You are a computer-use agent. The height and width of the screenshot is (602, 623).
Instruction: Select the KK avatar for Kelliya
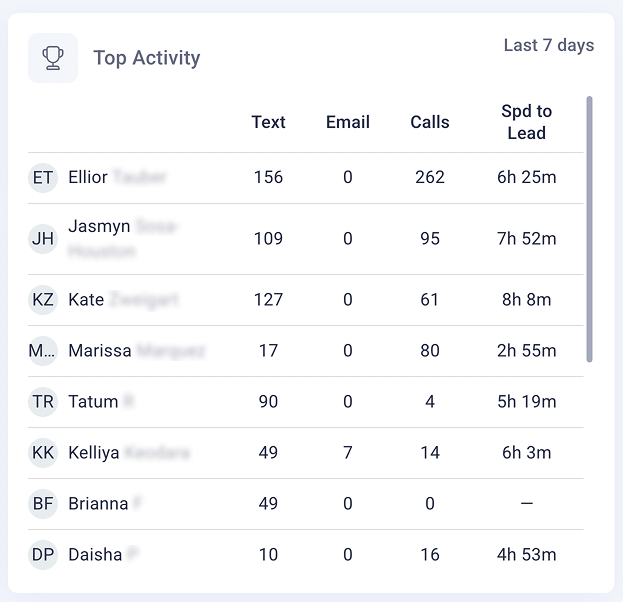point(43,453)
